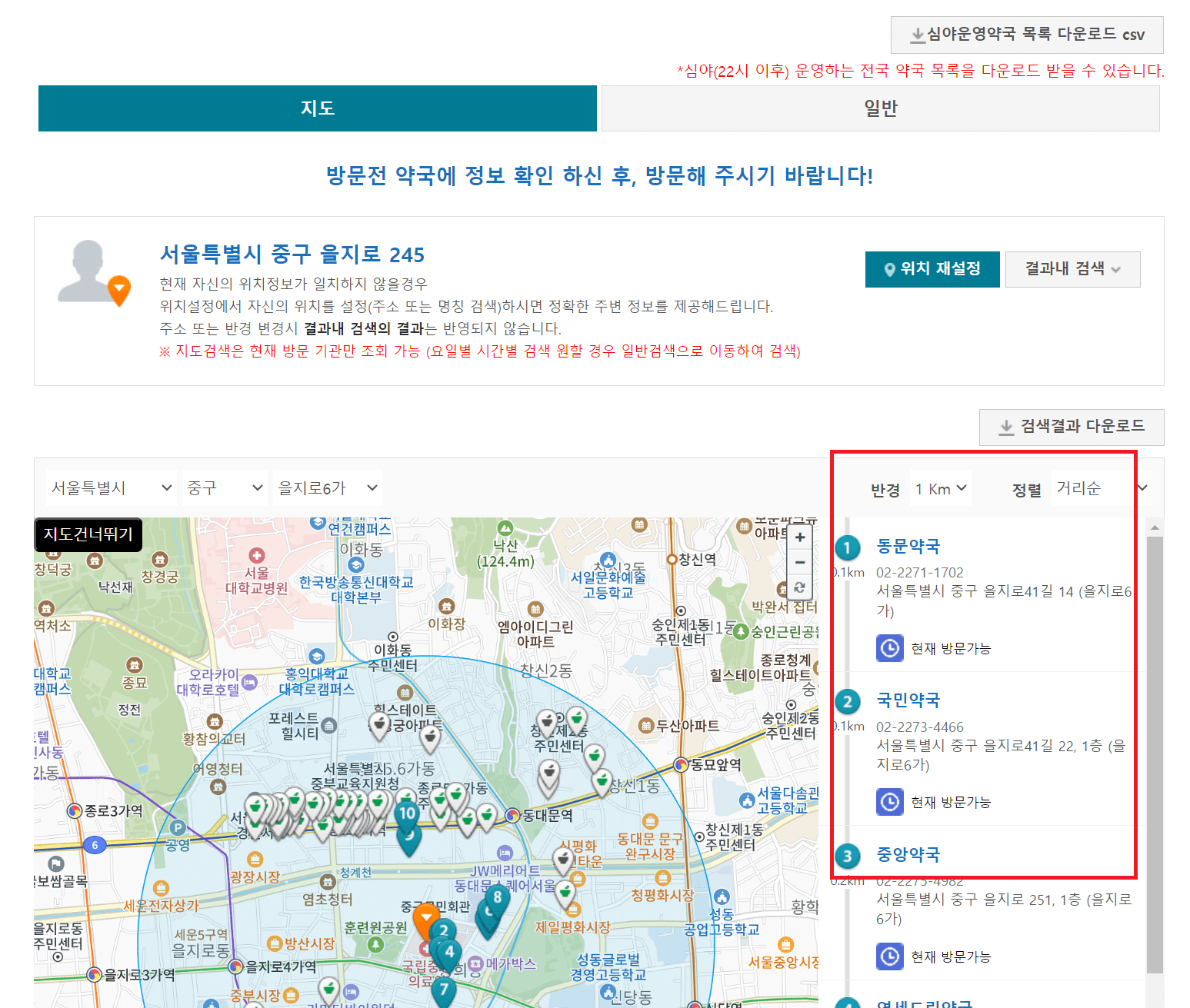Click the results list scrollbar thumb
The width and height of the screenshot is (1190, 1008).
[x=1155, y=755]
